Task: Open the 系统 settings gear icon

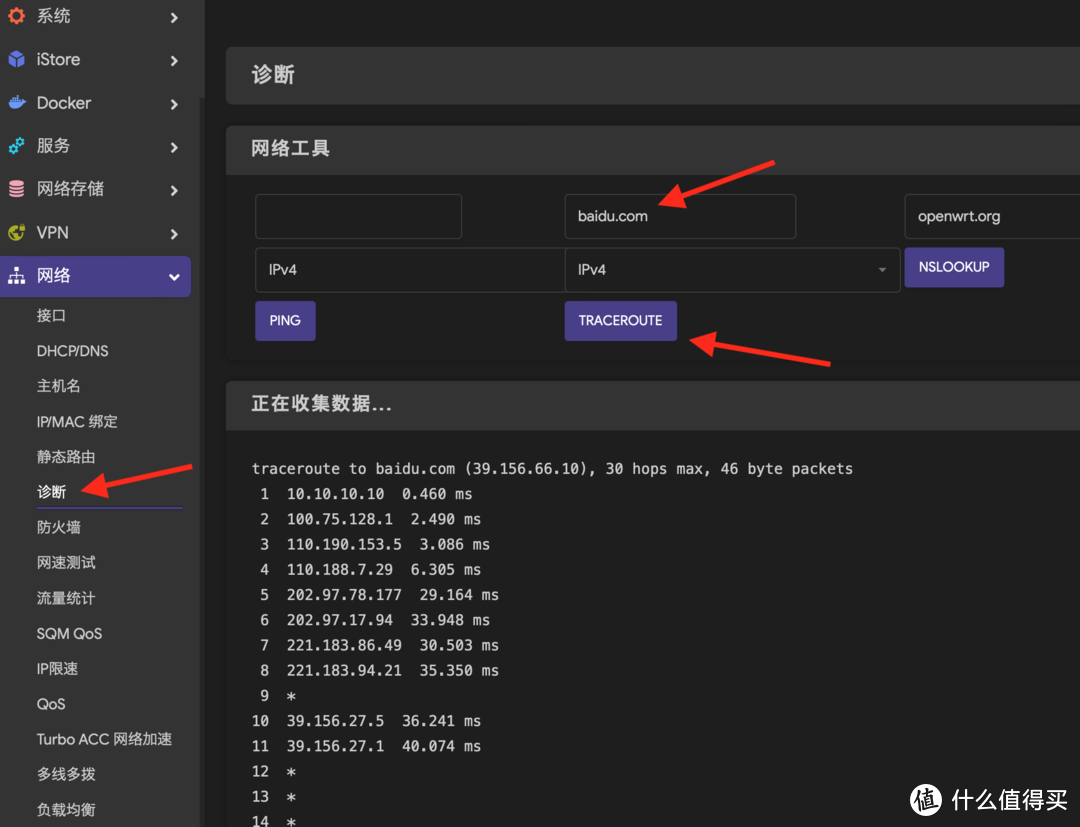Action: 16,16
